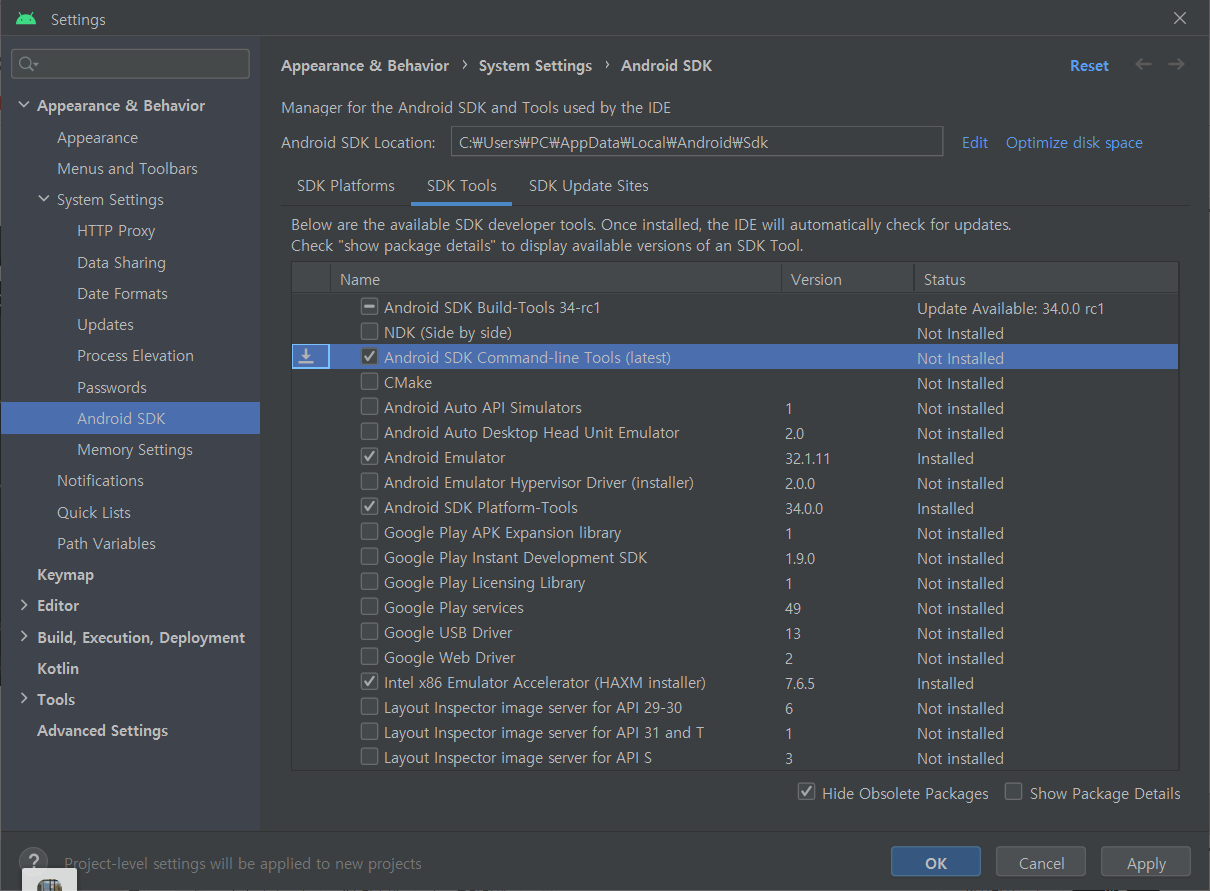Toggle Android SDK Build-Tools 34-rc1 checkbox
Screen dimensions: 1210x891
coord(369,307)
